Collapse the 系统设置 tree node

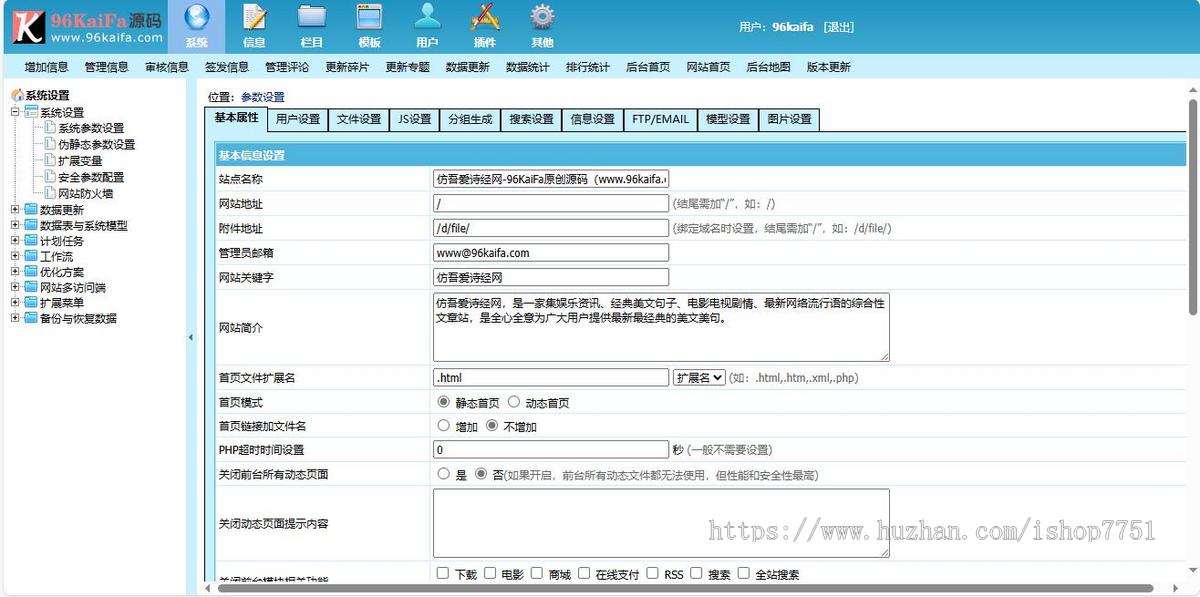pos(15,112)
